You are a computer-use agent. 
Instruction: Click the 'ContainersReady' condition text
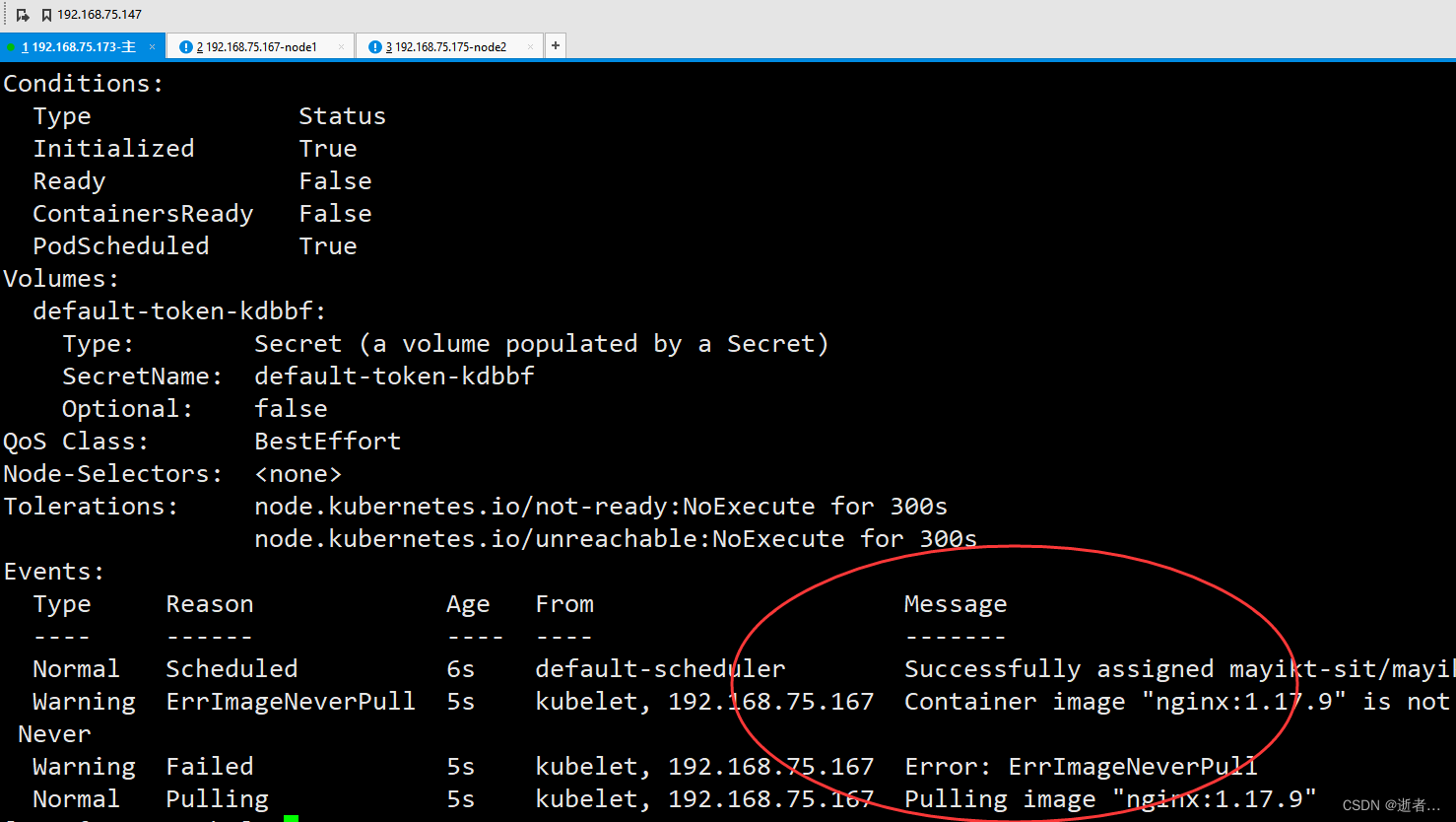pyautogui.click(x=143, y=214)
